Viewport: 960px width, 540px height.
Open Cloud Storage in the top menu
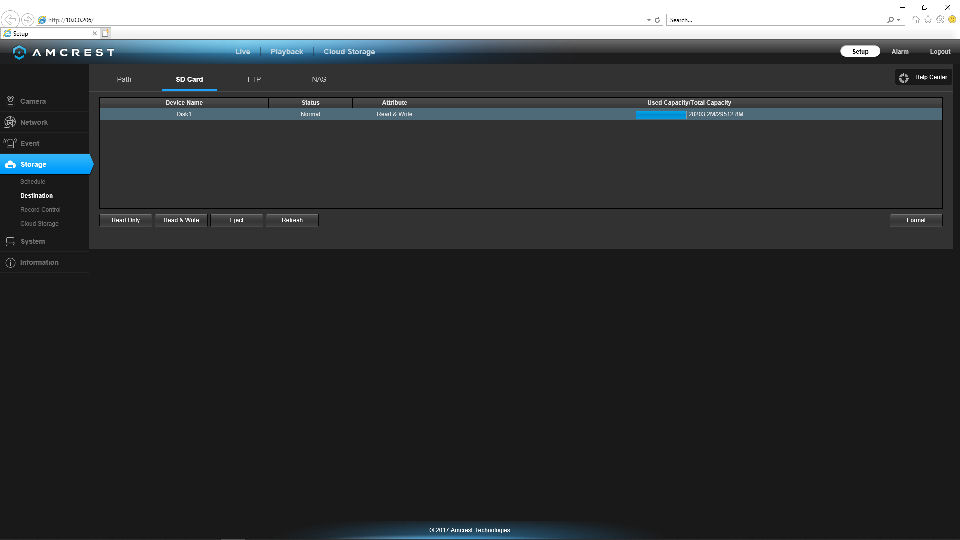coord(349,51)
